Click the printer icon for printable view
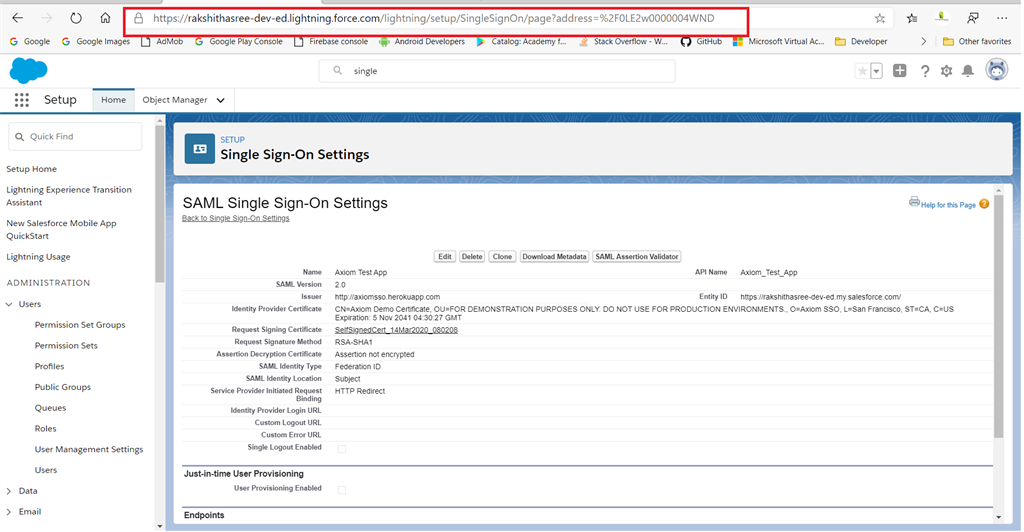Image resolution: width=1024 pixels, height=532 pixels. 914,202
